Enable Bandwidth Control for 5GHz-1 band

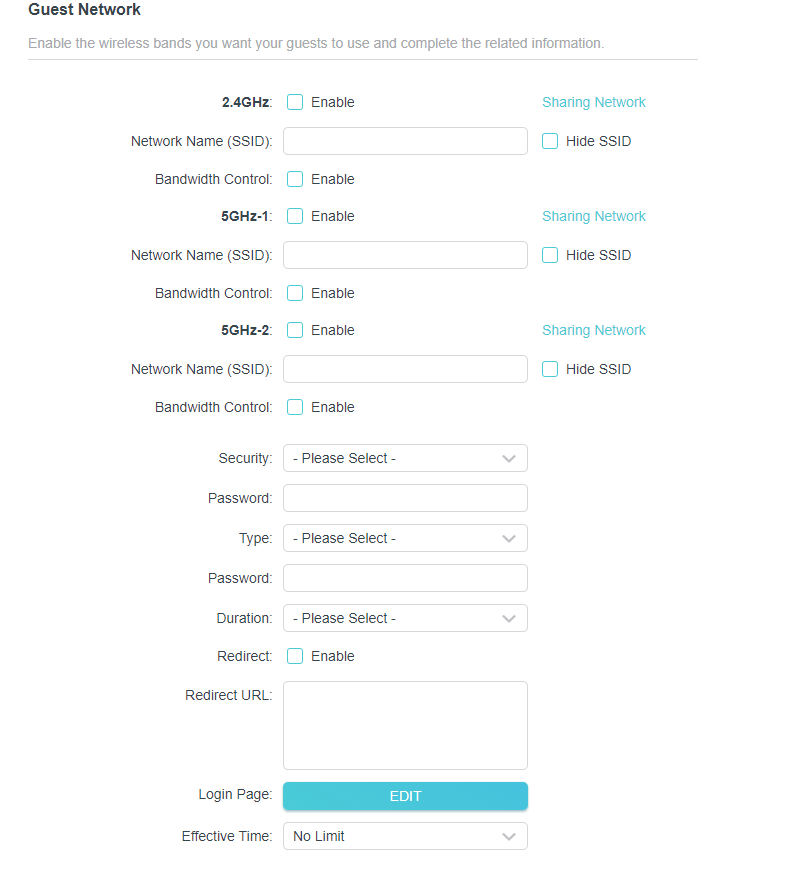point(295,293)
